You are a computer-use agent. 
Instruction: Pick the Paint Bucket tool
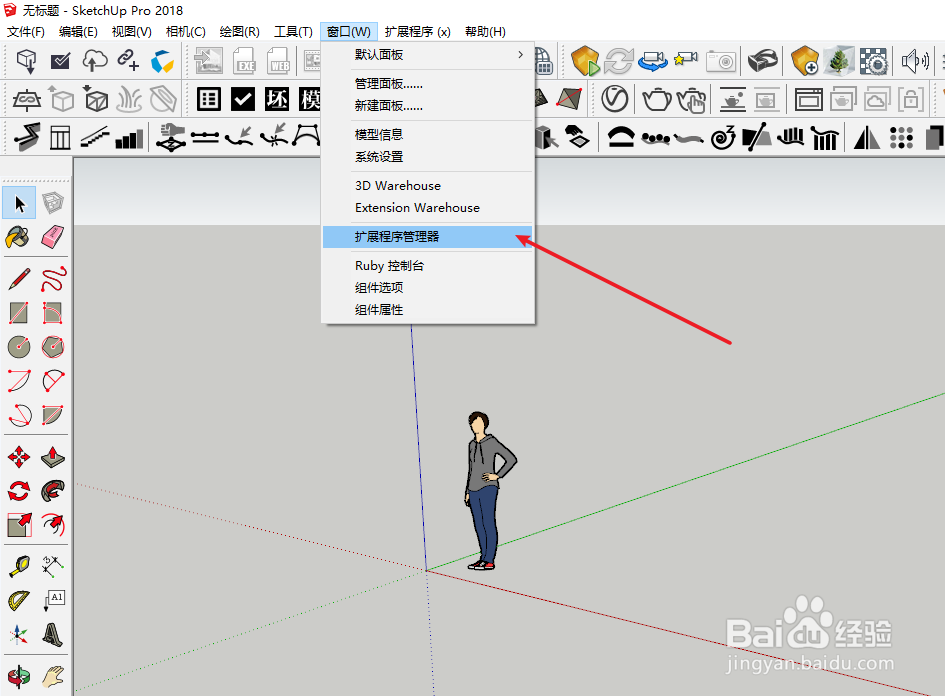[18, 237]
